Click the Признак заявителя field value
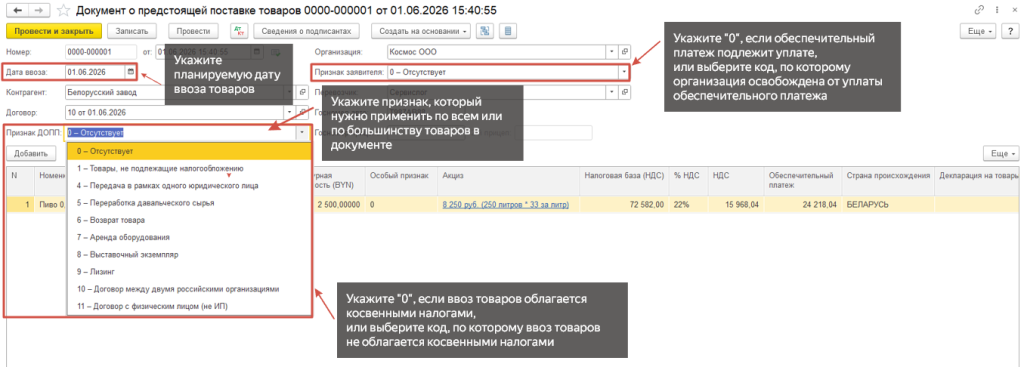Screen dimensions: 1024x367 click(x=503, y=72)
